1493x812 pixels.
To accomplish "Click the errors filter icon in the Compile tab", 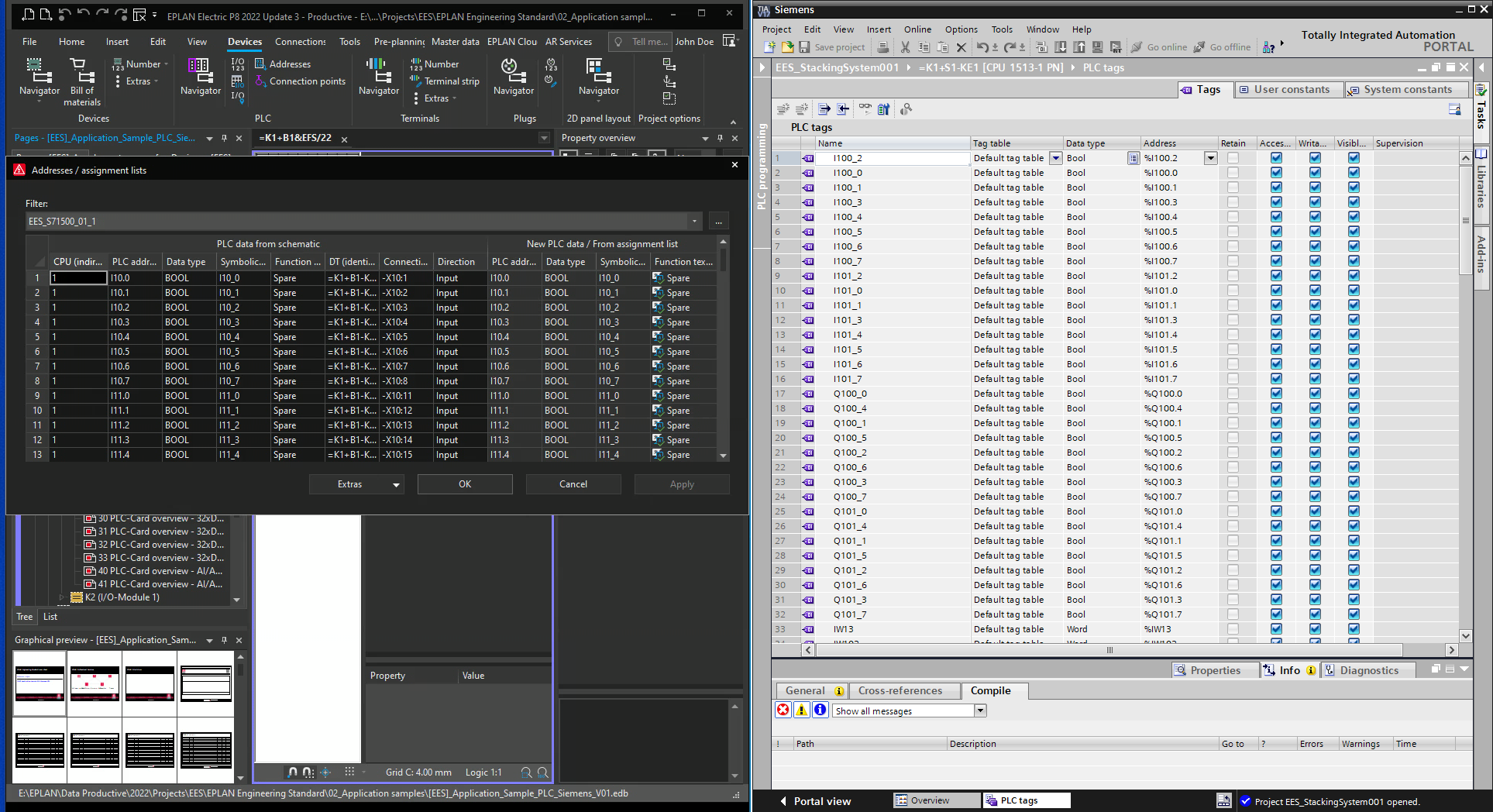I will coord(783,710).
